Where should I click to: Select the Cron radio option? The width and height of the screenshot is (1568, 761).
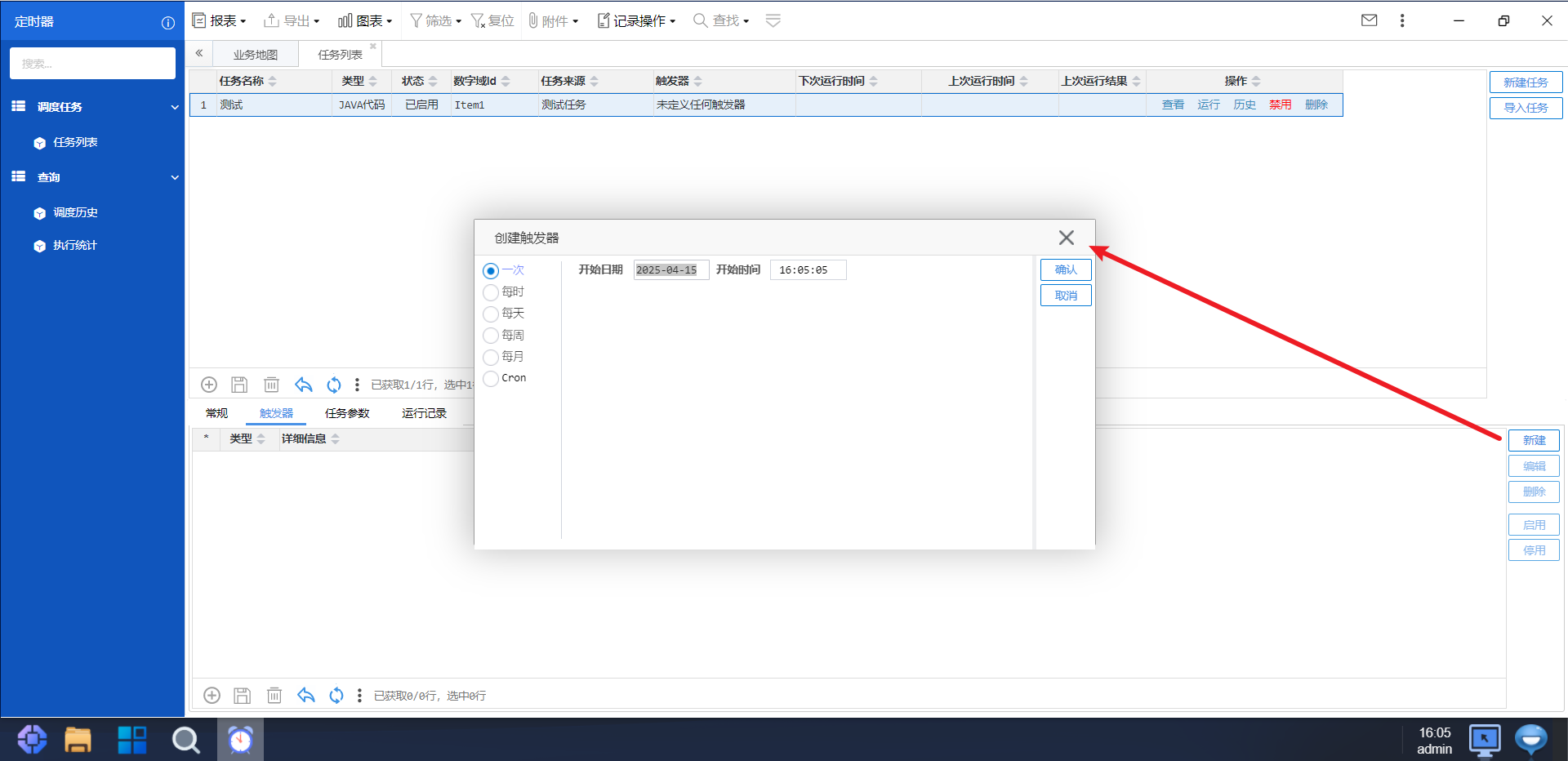click(x=491, y=378)
